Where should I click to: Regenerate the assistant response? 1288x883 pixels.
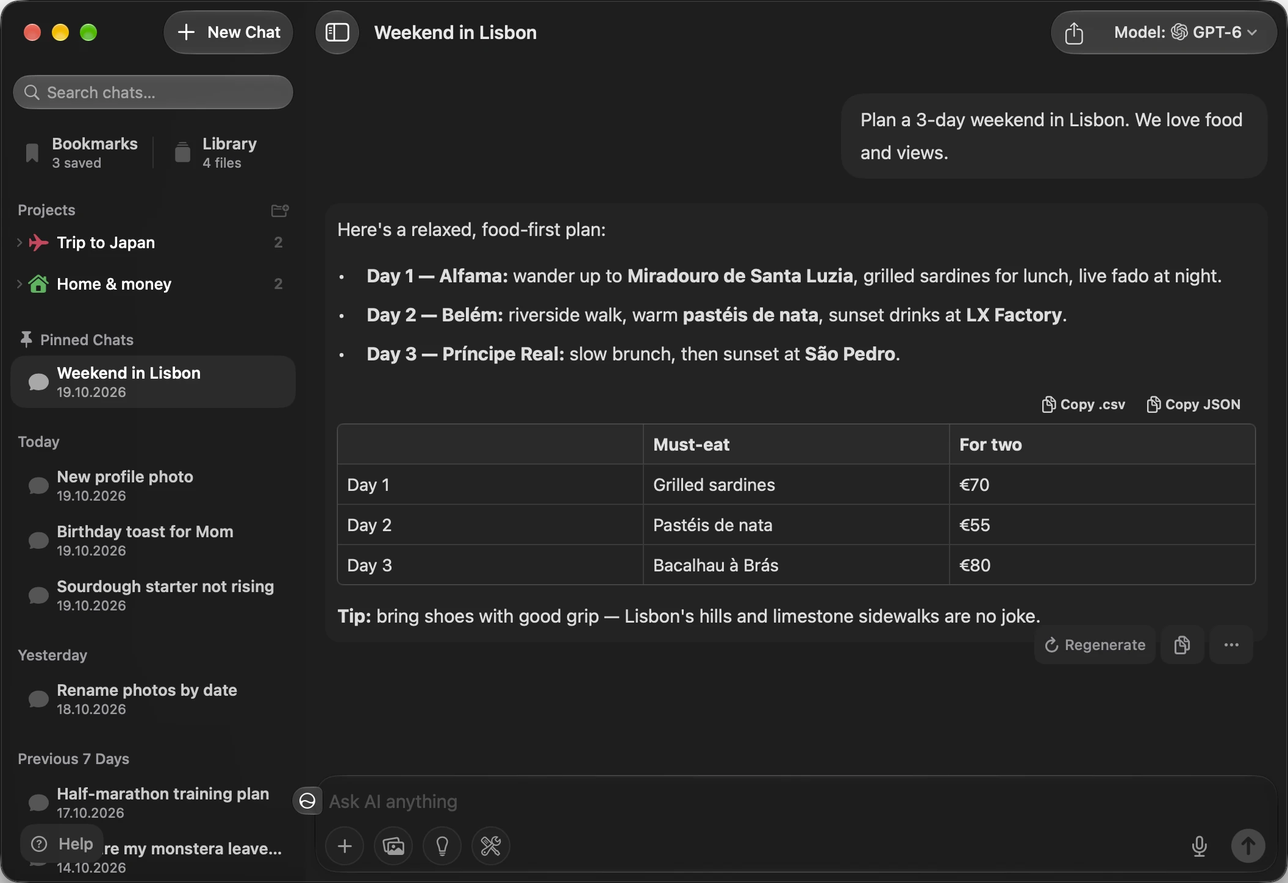1094,645
